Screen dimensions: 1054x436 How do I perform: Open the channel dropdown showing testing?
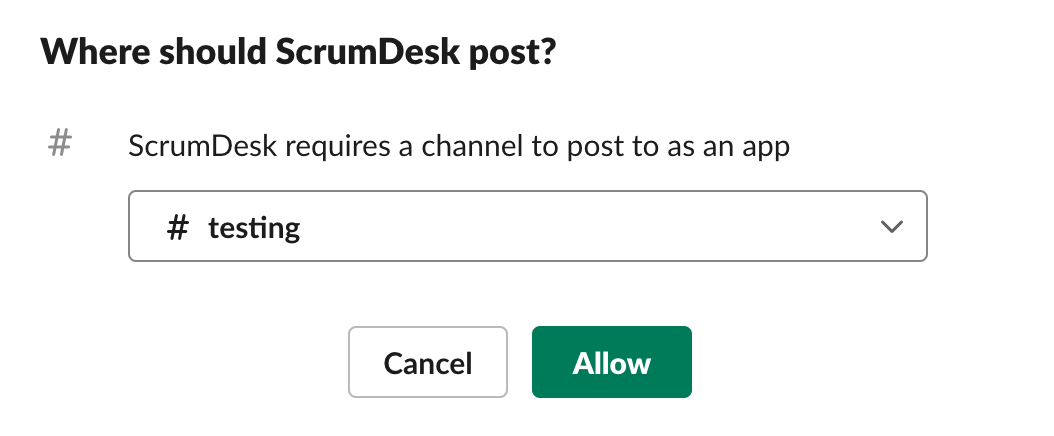tap(528, 226)
